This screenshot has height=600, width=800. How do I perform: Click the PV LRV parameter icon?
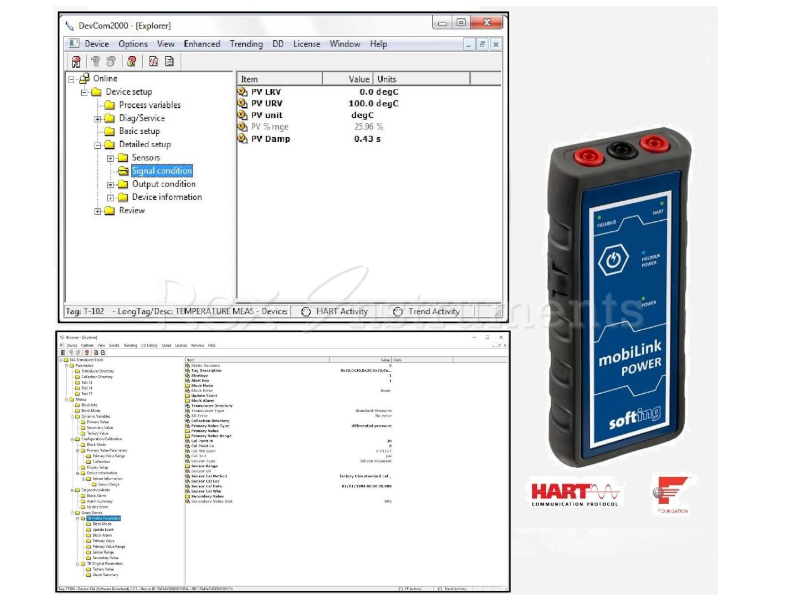242,92
